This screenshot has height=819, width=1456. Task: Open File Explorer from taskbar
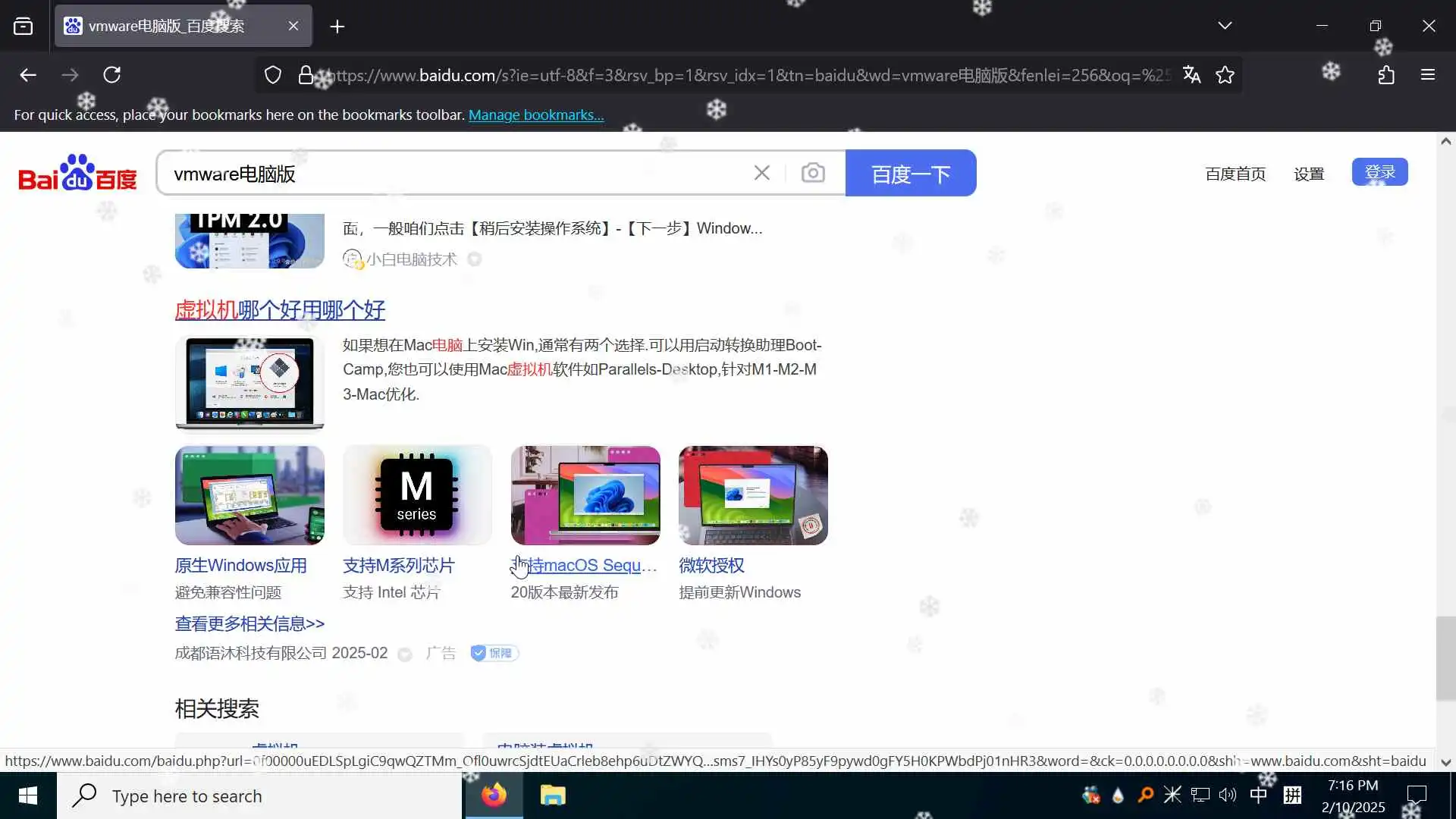553,795
